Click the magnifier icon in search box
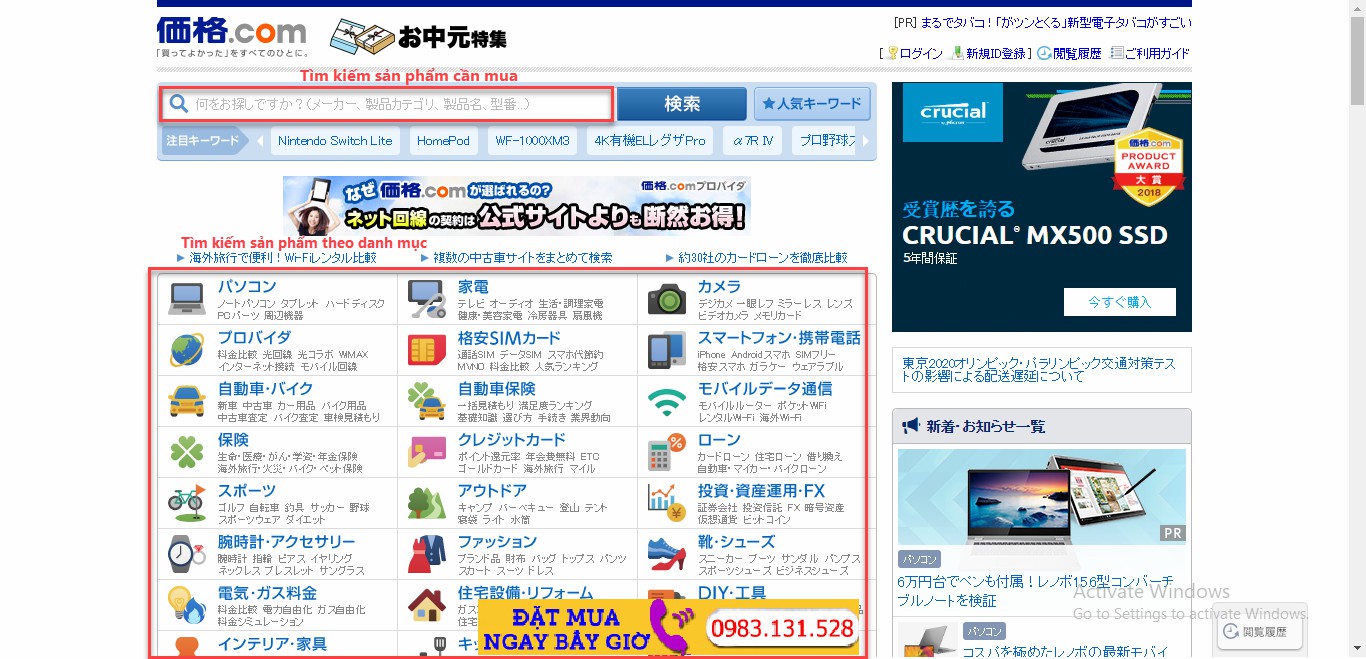 point(179,104)
